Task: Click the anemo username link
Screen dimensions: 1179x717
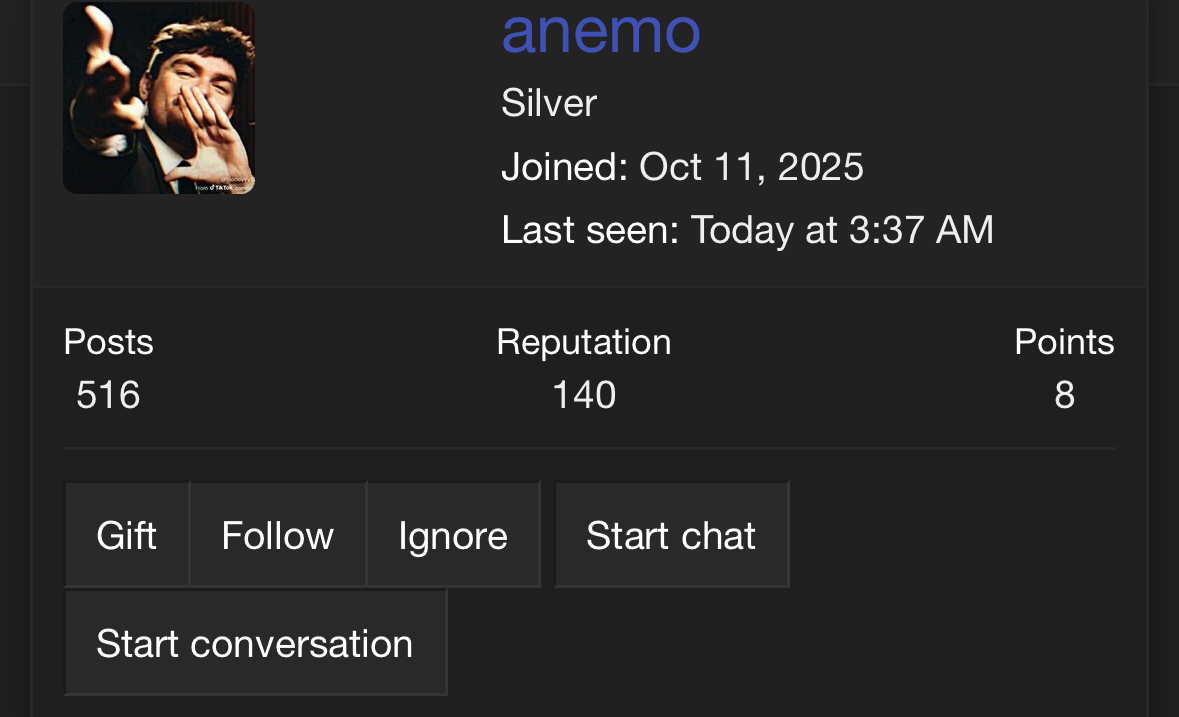Action: pyautogui.click(x=601, y=31)
